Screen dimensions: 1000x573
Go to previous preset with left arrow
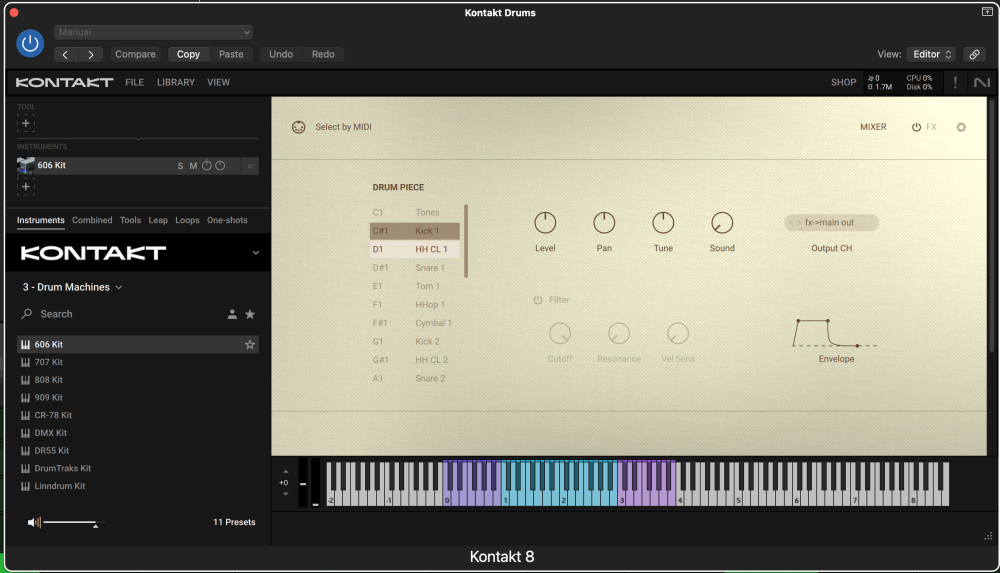(x=66, y=54)
